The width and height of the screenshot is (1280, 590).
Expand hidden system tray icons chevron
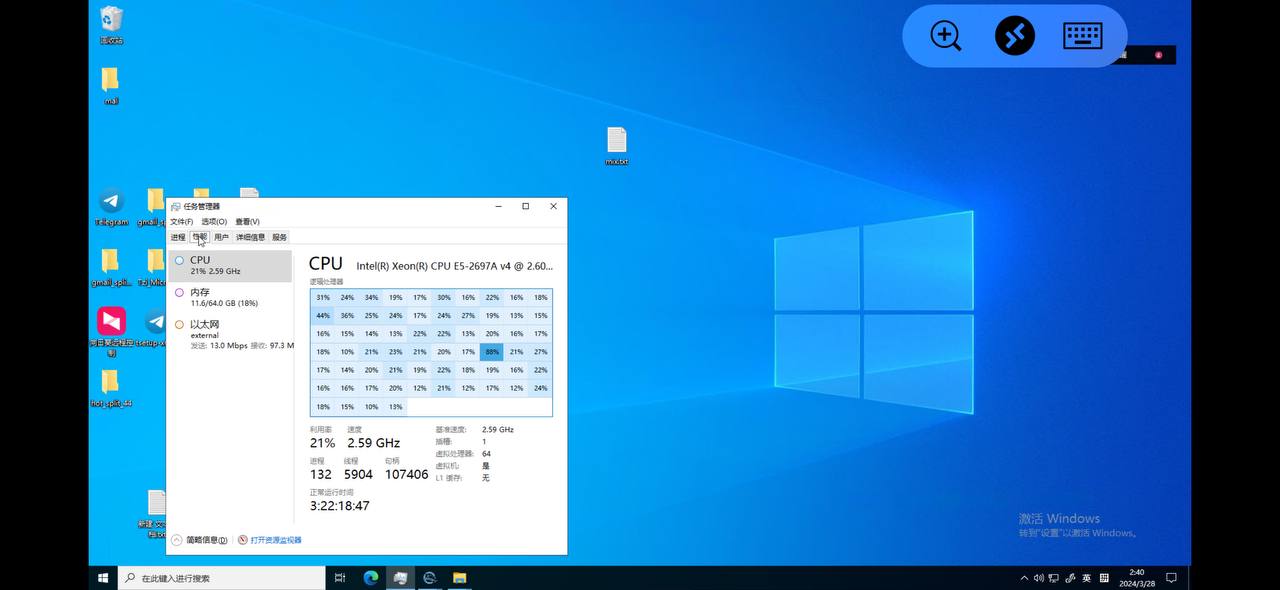[1024, 578]
